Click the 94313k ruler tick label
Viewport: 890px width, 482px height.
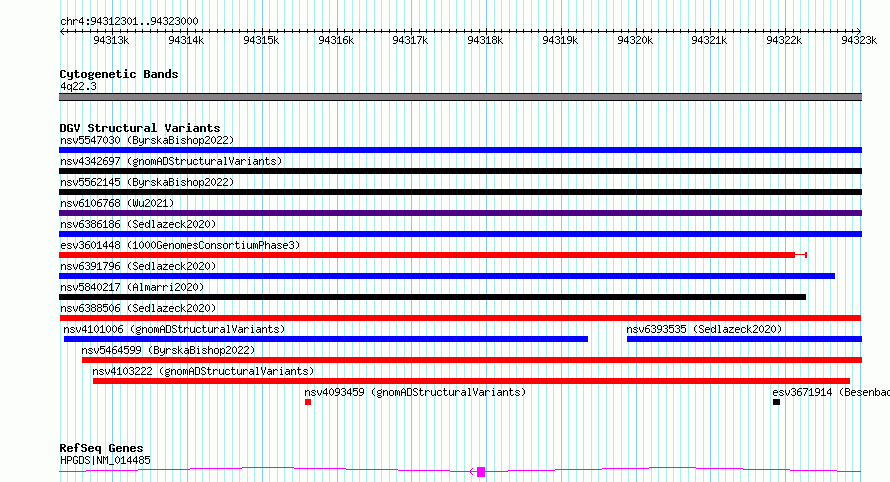click(111, 40)
